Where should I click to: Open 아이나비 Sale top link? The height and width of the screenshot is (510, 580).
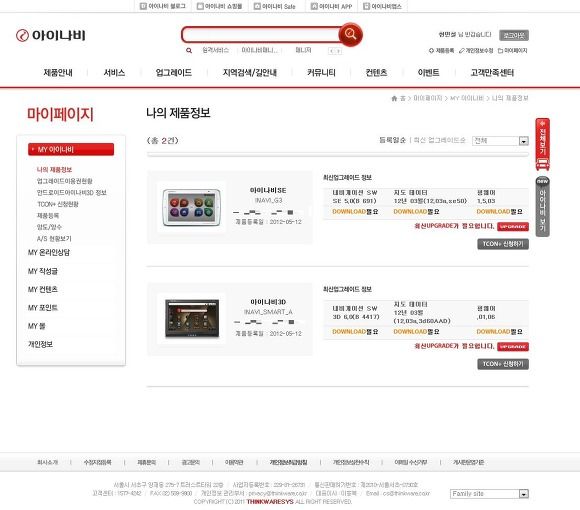coord(275,6)
